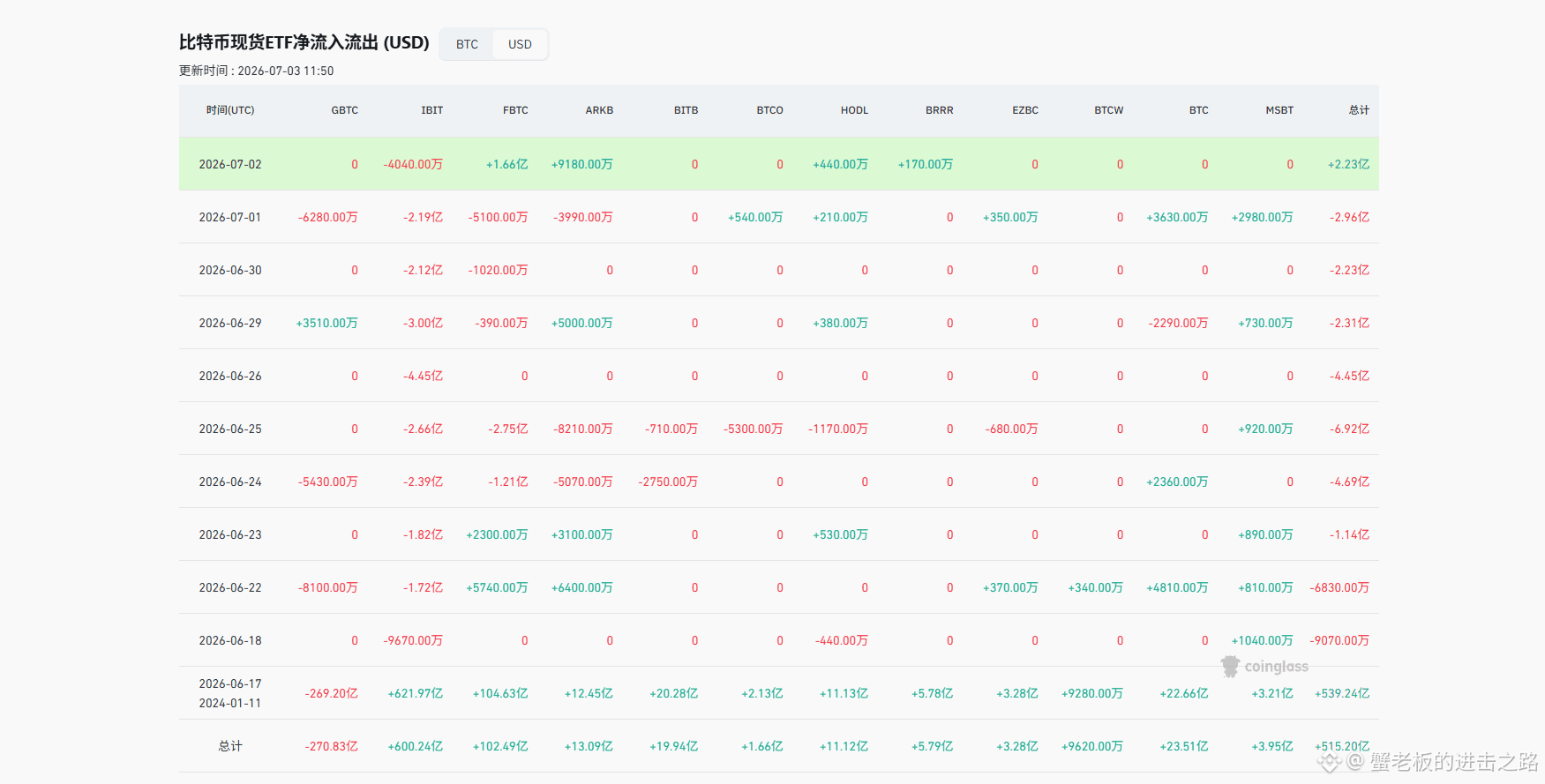Screen dimensions: 1545x784
Task: Click the FBTC value -1020.00万
Action: (498, 270)
